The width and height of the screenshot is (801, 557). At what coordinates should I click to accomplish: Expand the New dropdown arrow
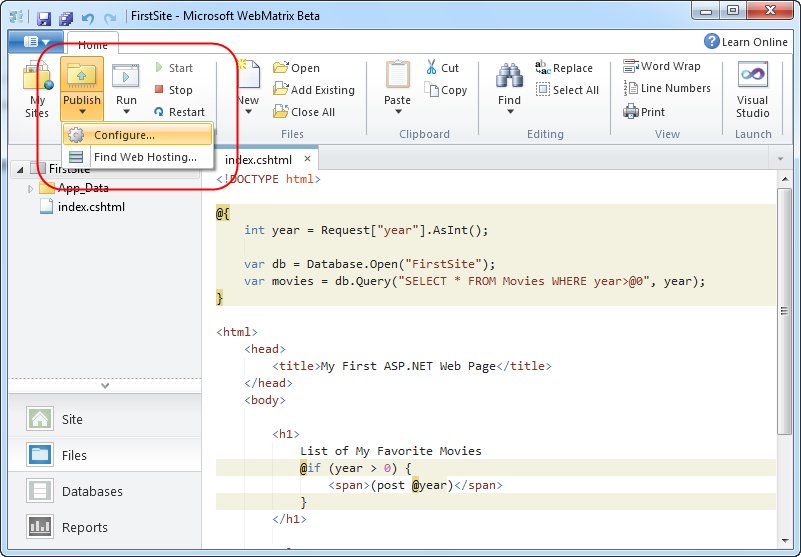click(248, 112)
